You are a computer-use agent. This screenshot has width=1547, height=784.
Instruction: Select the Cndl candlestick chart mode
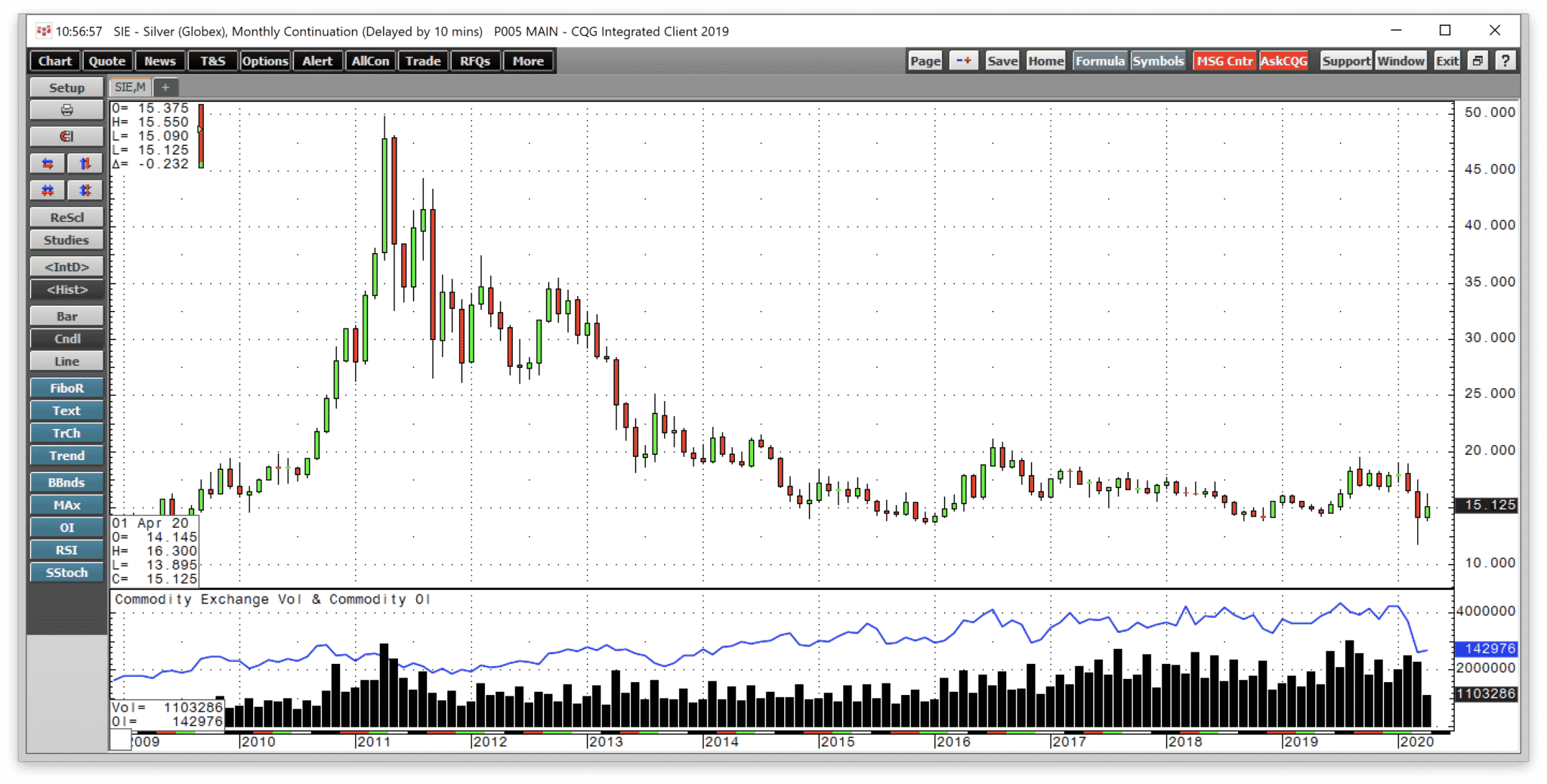click(x=66, y=339)
